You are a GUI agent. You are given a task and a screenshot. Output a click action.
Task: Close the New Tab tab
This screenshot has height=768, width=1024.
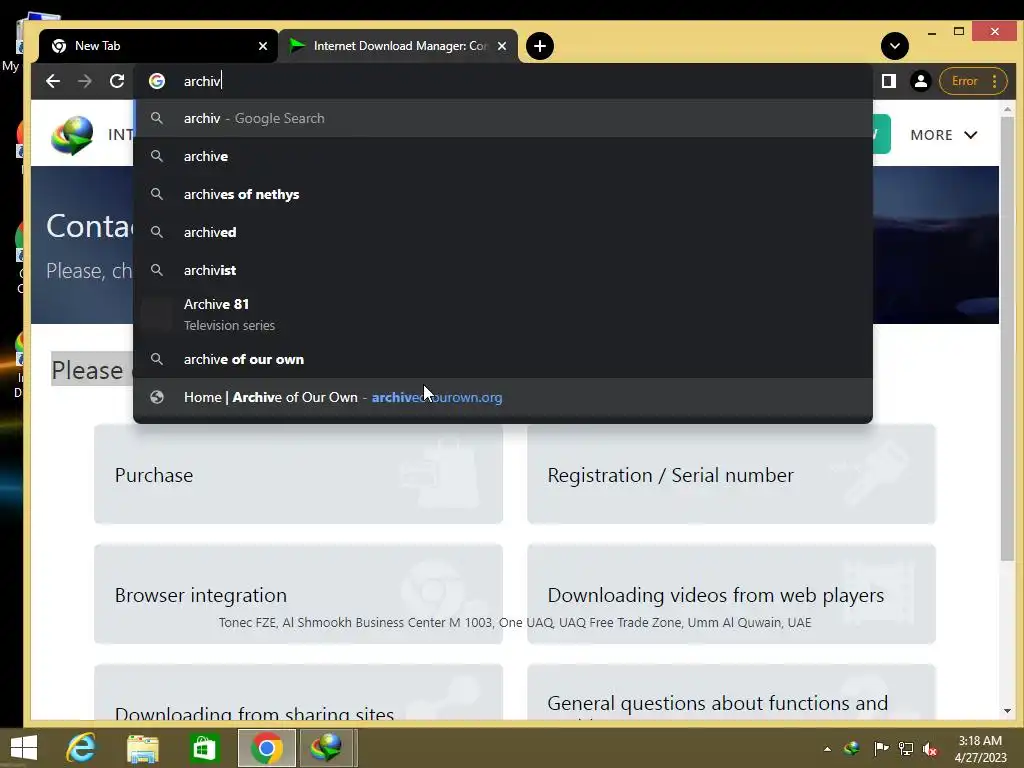pos(263,46)
